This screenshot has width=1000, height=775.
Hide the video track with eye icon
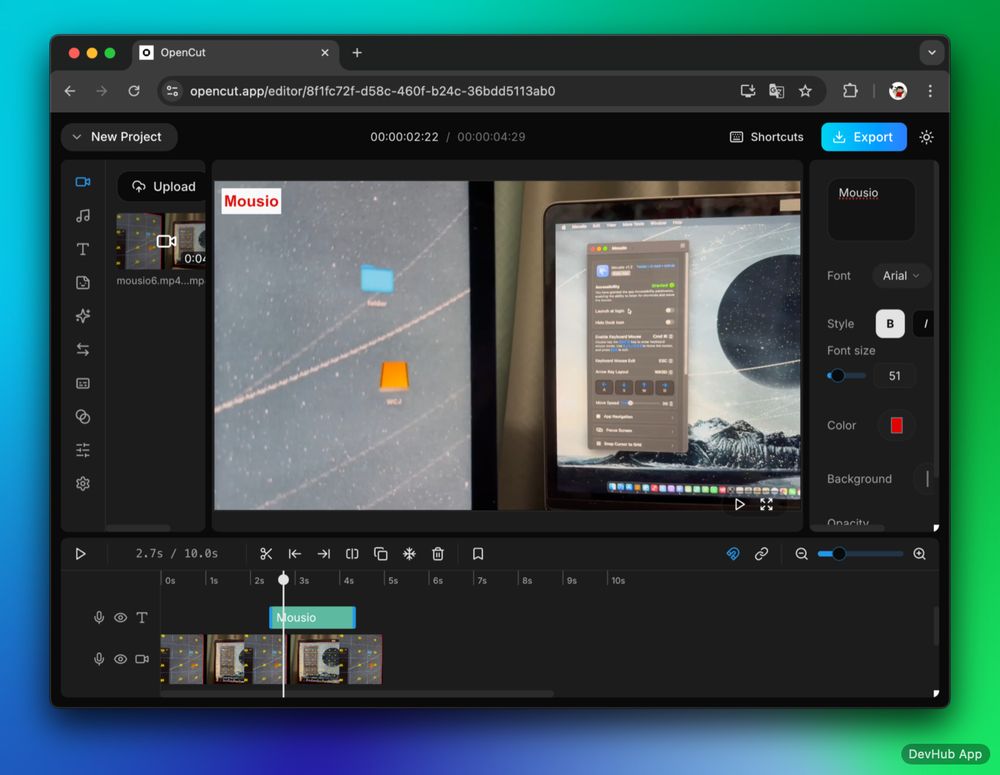coord(121,659)
